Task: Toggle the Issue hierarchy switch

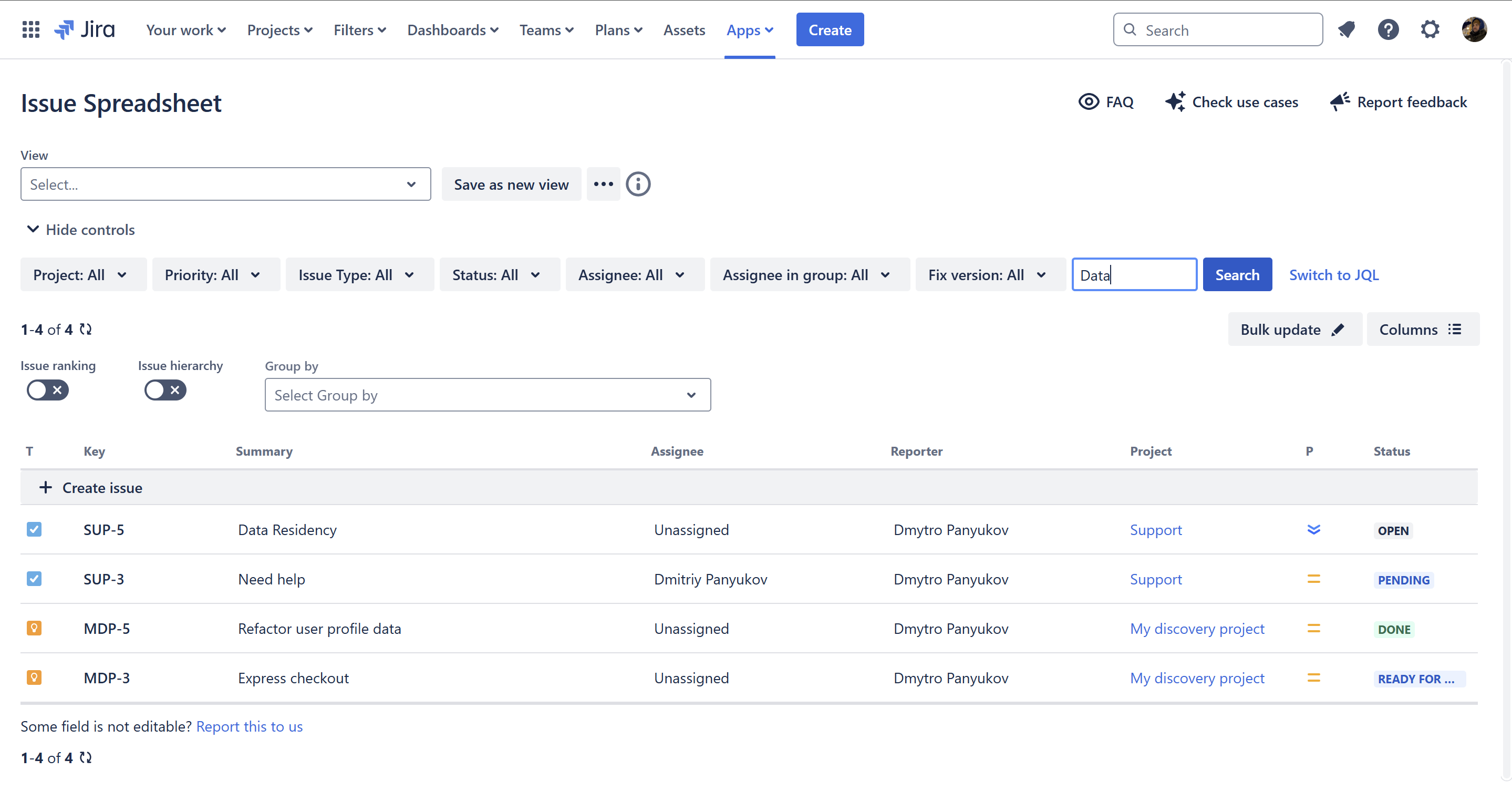Action: pos(165,390)
